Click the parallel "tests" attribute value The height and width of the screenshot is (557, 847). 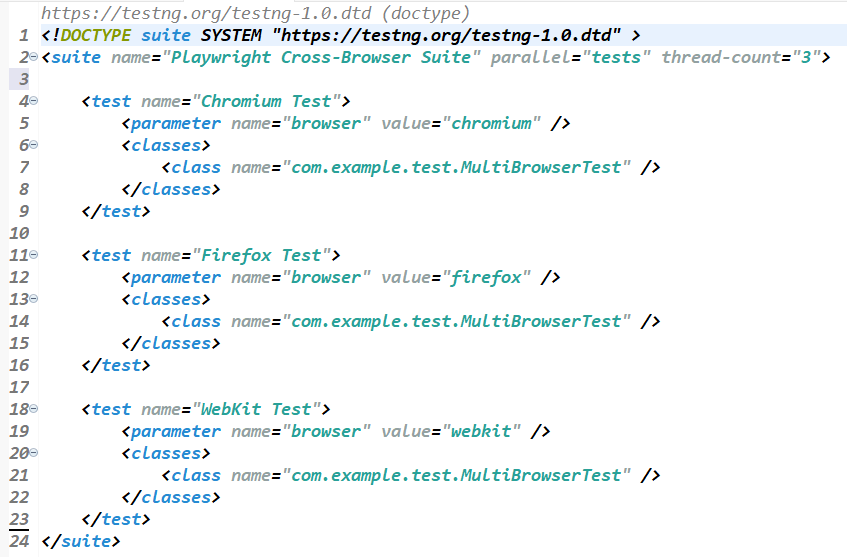pyautogui.click(x=617, y=57)
